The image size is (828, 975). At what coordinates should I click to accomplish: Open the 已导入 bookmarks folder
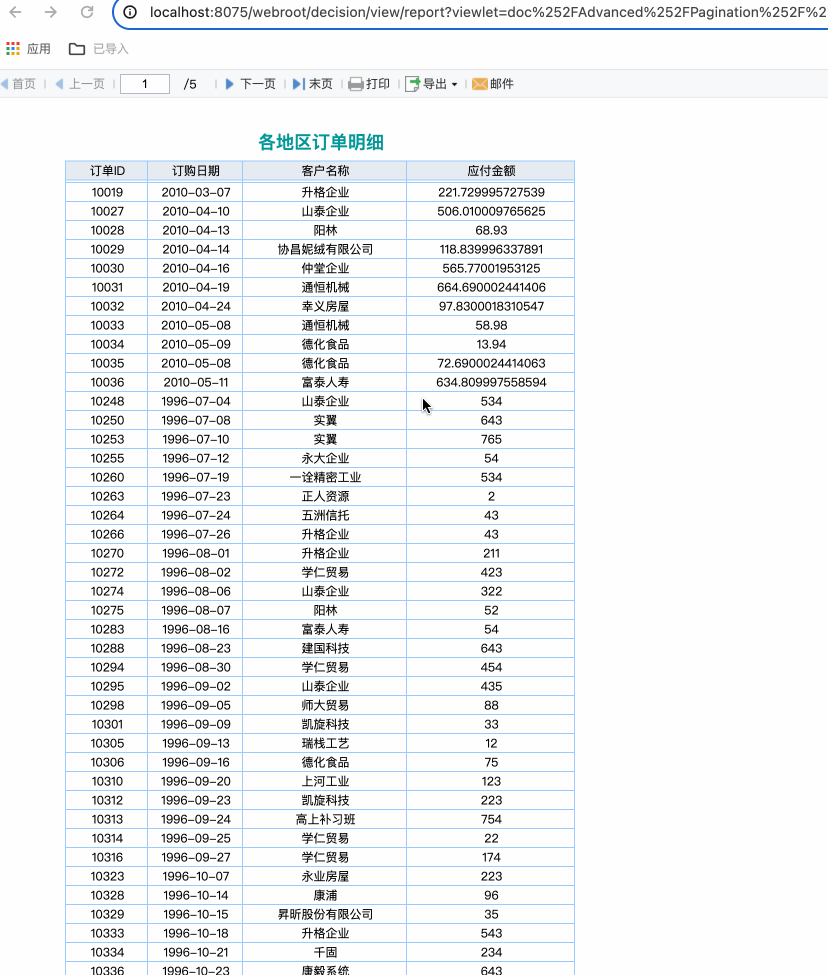(98, 49)
